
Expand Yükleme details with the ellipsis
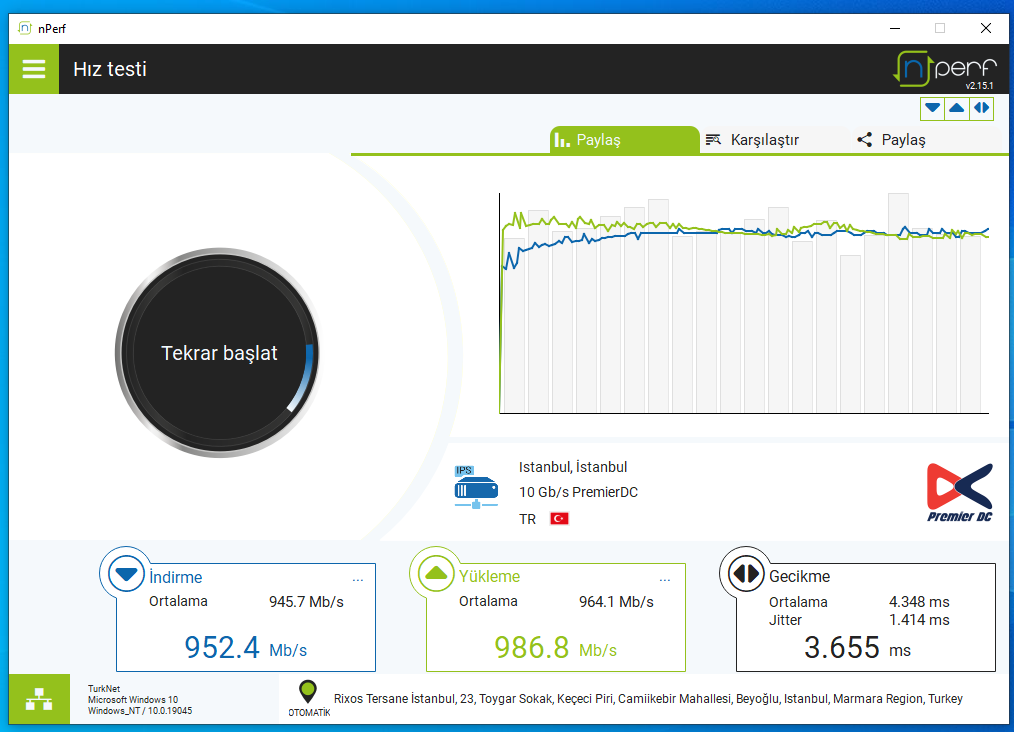point(665,580)
